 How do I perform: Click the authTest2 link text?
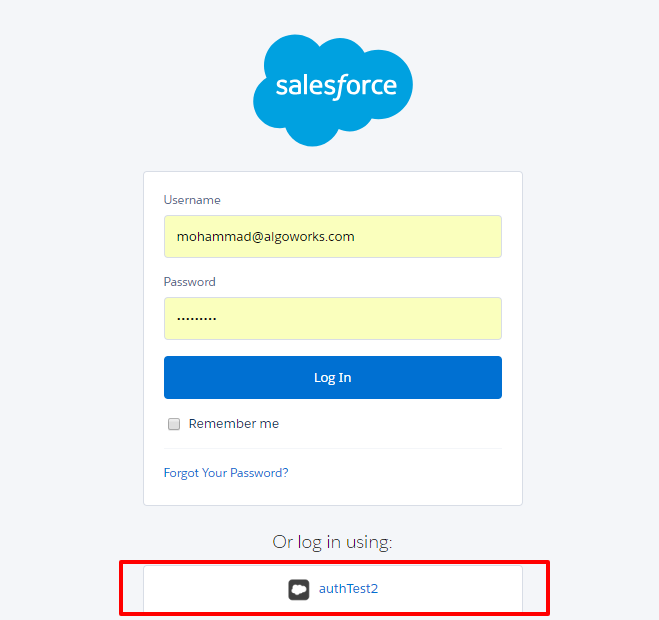pyautogui.click(x=348, y=589)
